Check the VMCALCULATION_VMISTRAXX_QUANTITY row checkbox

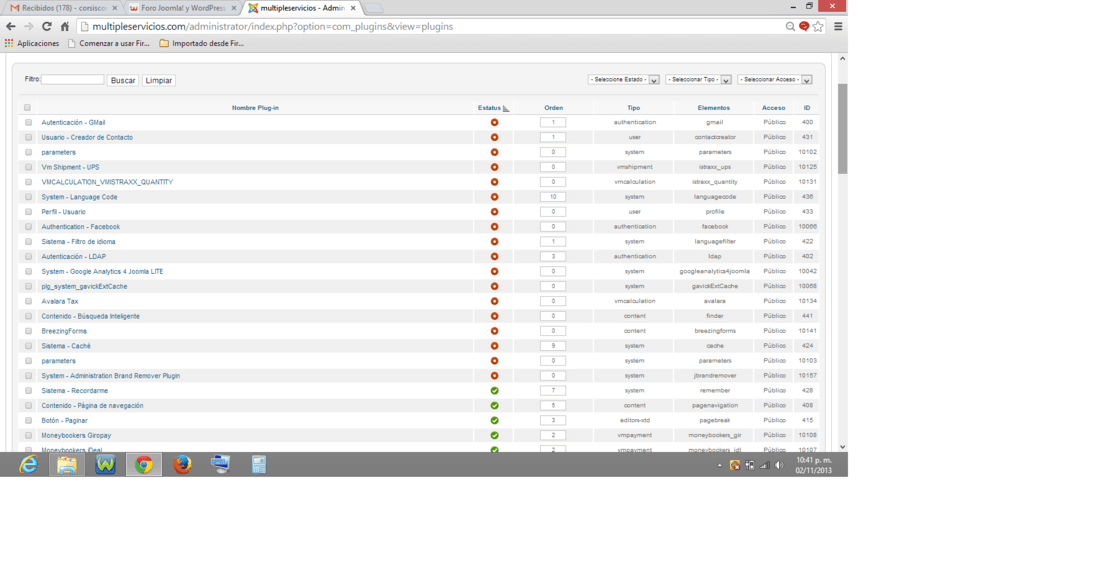tap(28, 182)
